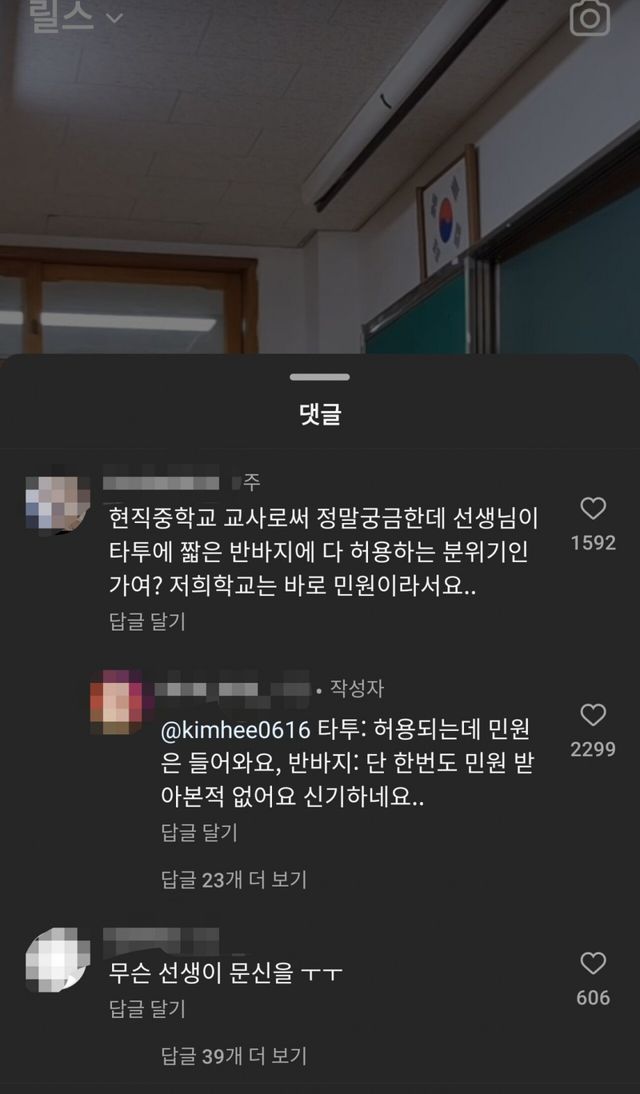This screenshot has width=640, height=1094.
Task: Show 23 more replies (답글 23개 더 보기)
Action: click(234, 880)
